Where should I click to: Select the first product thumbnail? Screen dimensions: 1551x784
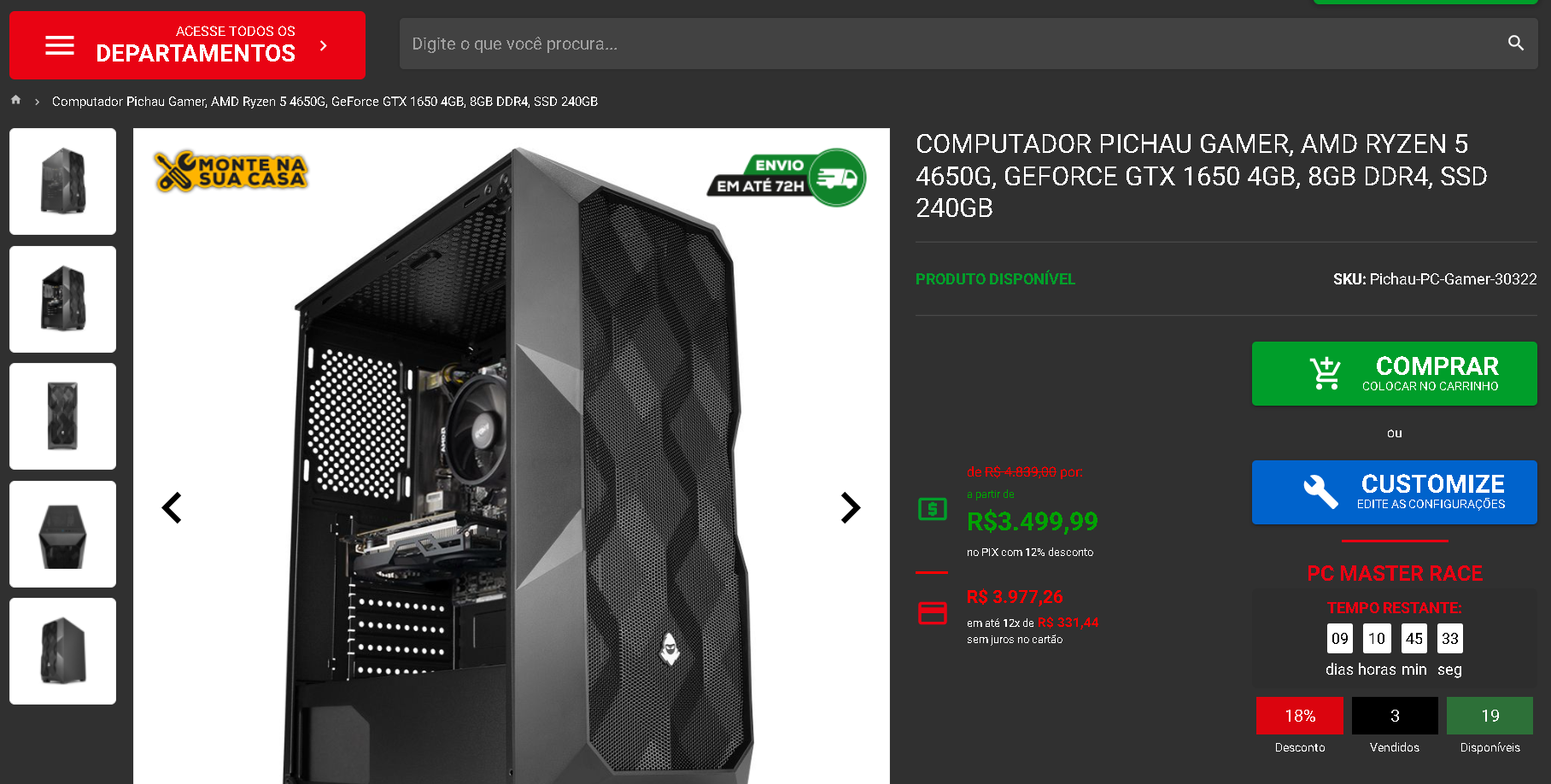[63, 181]
